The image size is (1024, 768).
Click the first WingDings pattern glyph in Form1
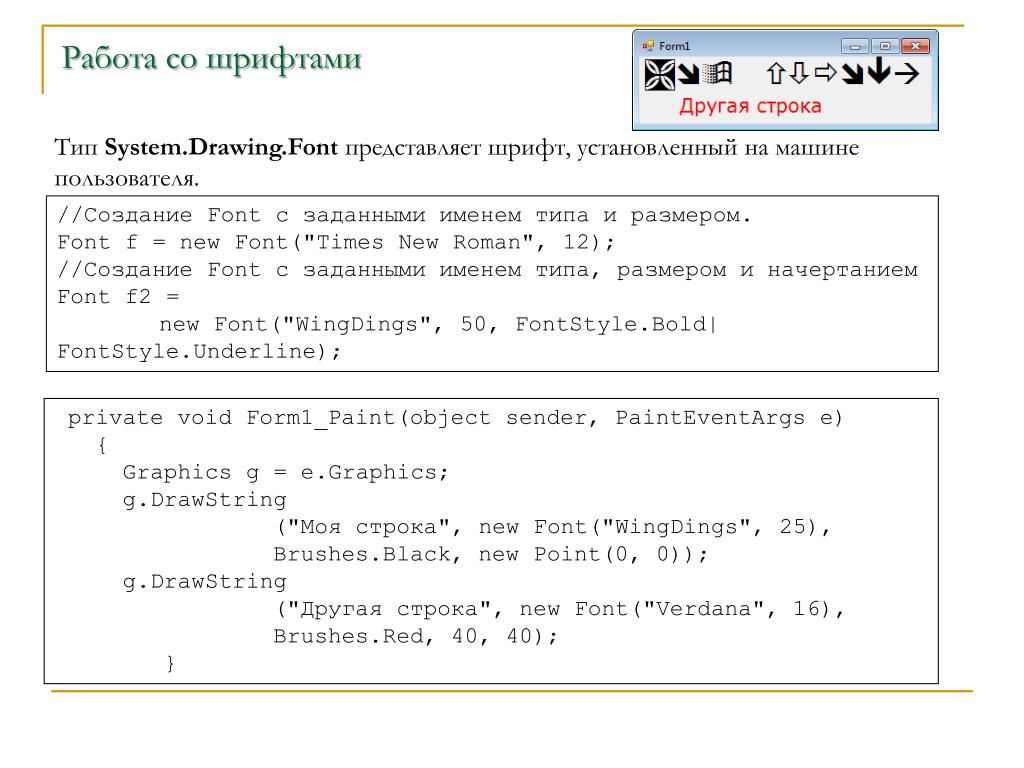tap(660, 74)
